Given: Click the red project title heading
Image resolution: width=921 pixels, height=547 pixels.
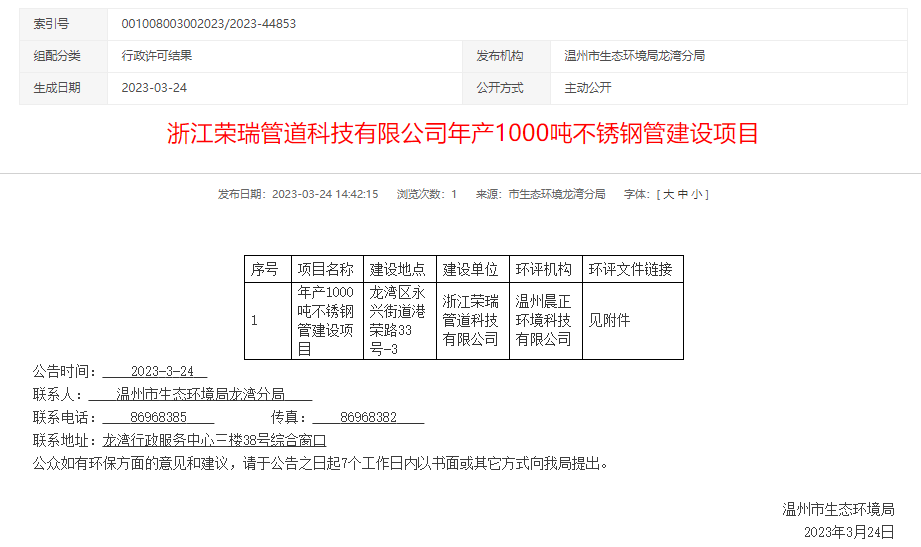Looking at the screenshot, I should [x=462, y=133].
